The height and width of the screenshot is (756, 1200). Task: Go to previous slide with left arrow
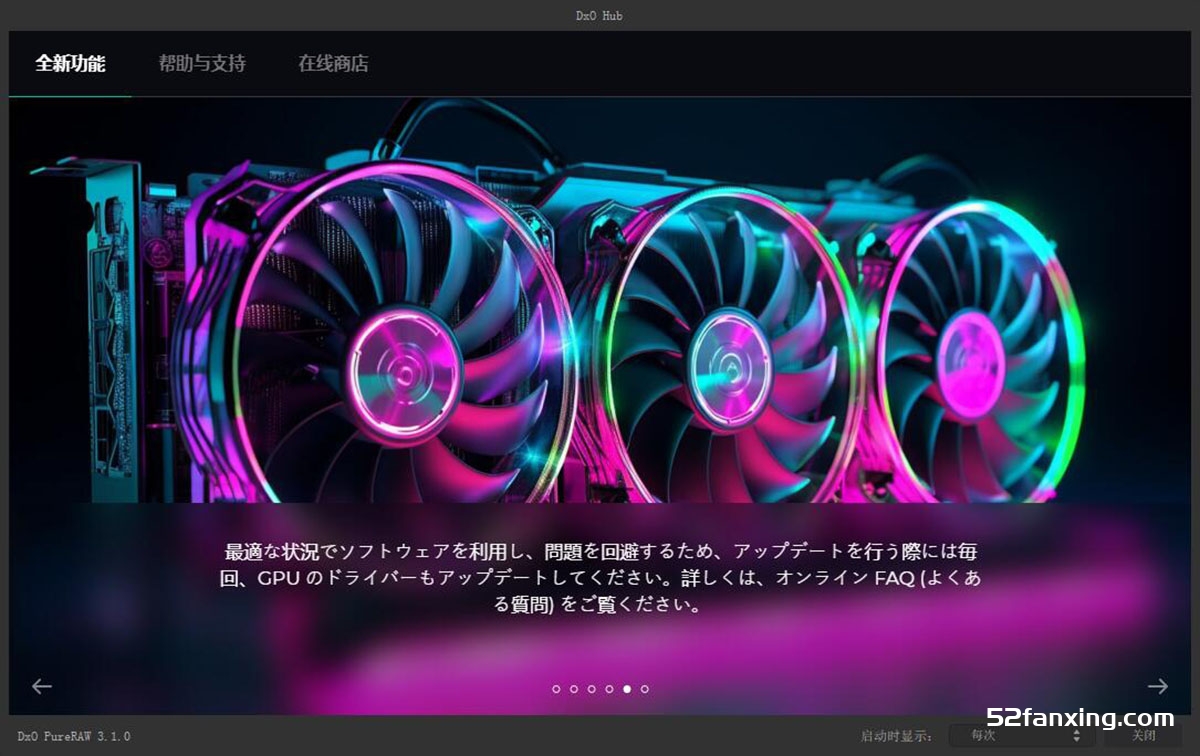click(42, 686)
